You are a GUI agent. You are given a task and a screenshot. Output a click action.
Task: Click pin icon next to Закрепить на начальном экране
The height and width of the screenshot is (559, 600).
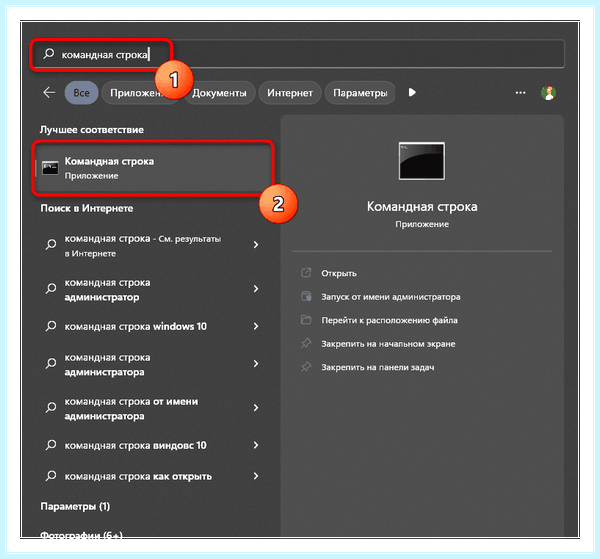pyautogui.click(x=306, y=343)
